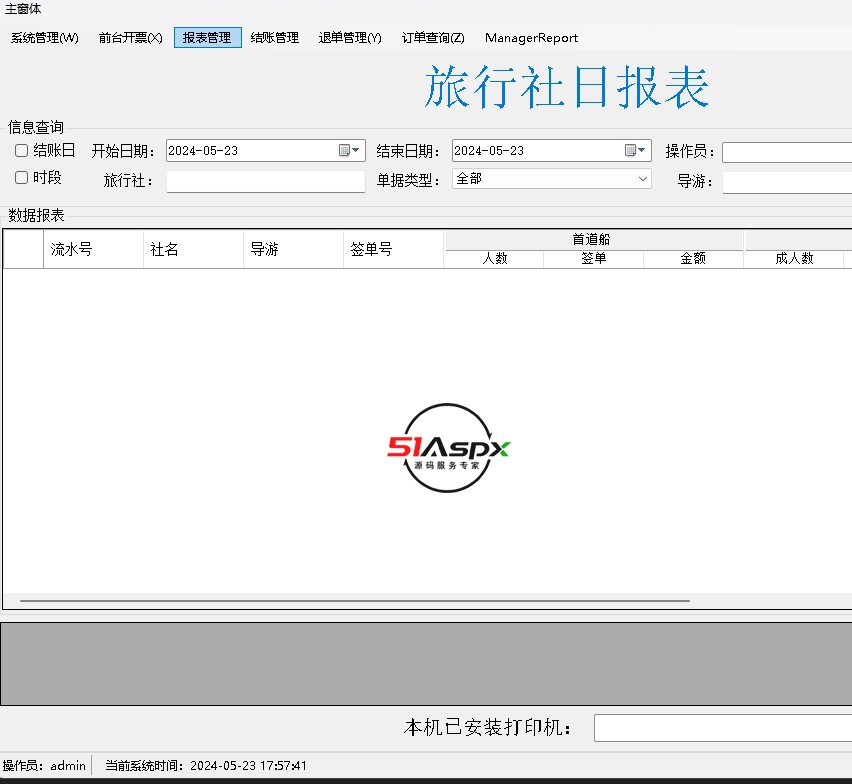Viewport: 852px width, 784px height.
Task: Focus the 操作员 input field
Action: (787, 153)
